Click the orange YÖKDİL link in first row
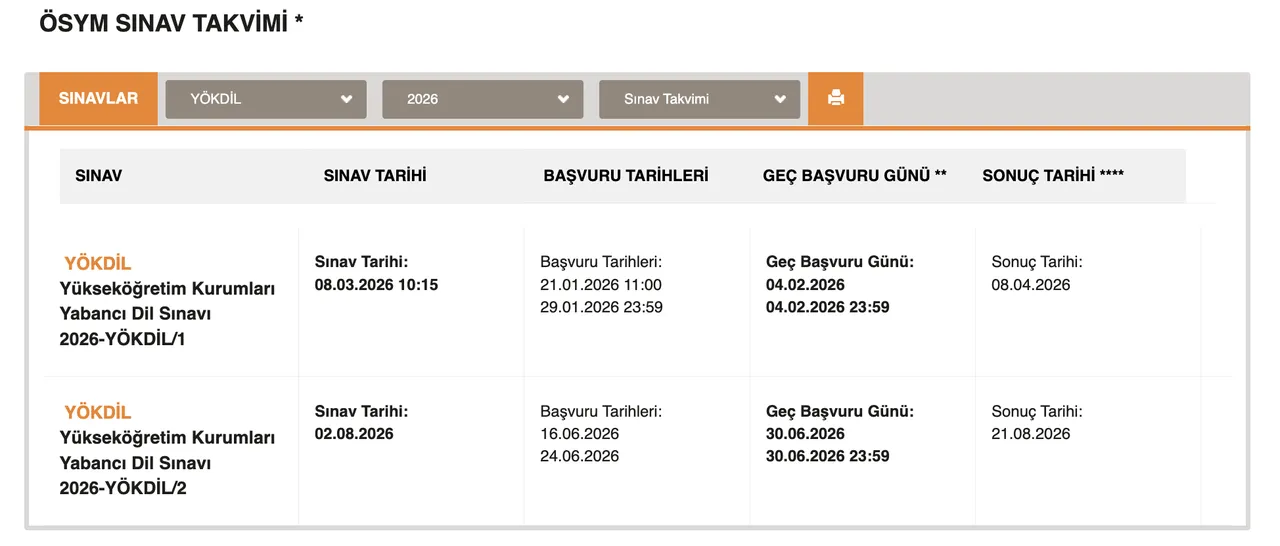The image size is (1280, 546). (98, 263)
